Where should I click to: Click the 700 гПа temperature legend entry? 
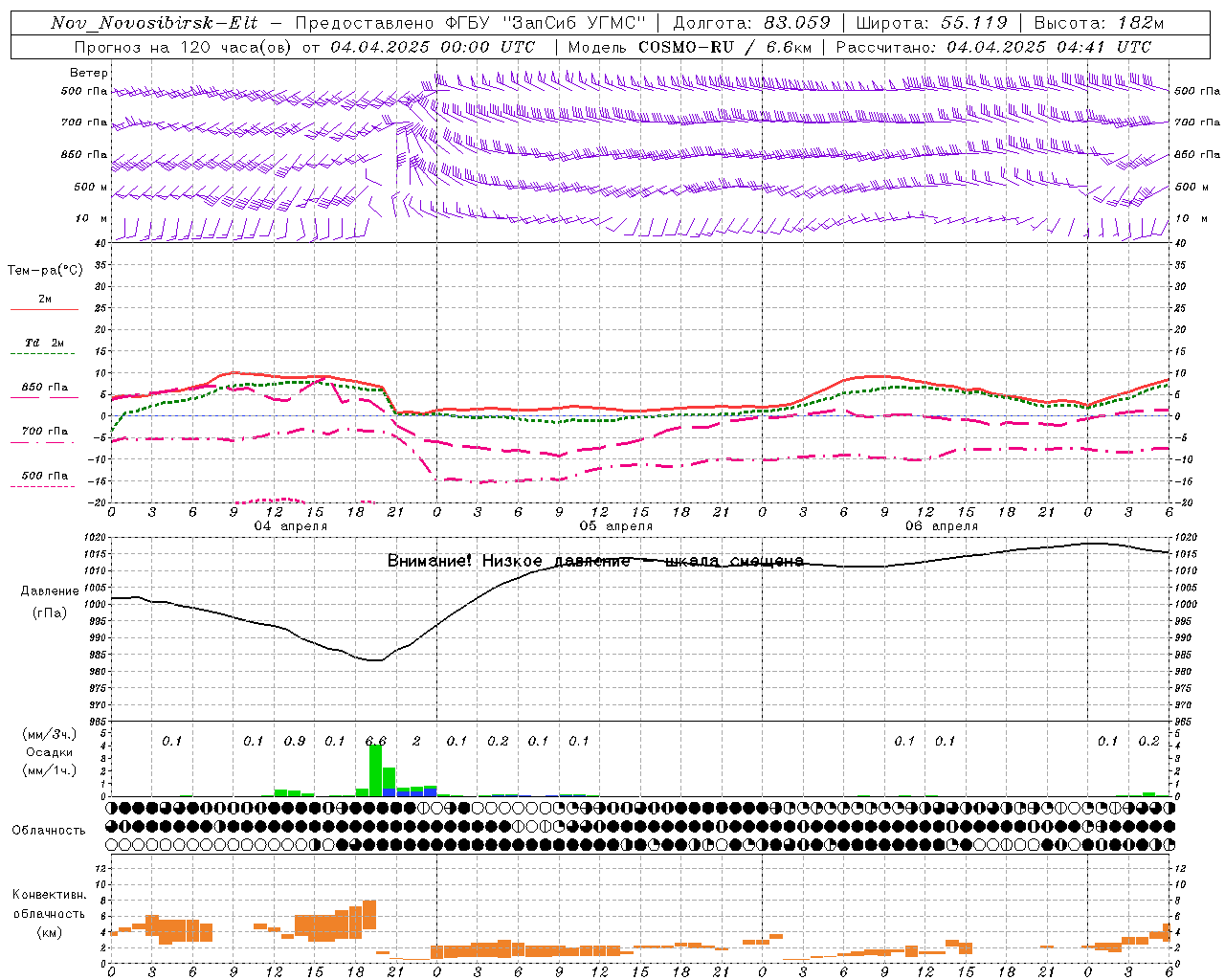pyautogui.click(x=44, y=432)
